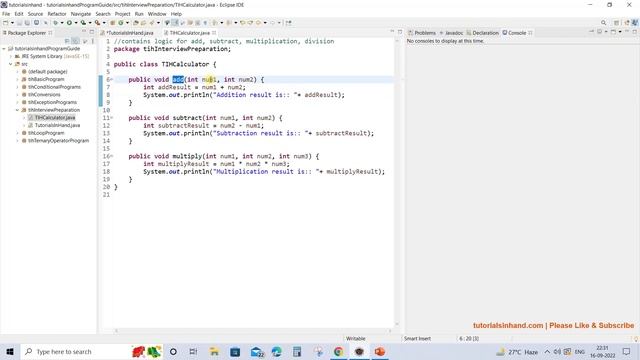640x360 pixels.
Task: Click the Open Perspective icon
Action: [x=616, y=23]
